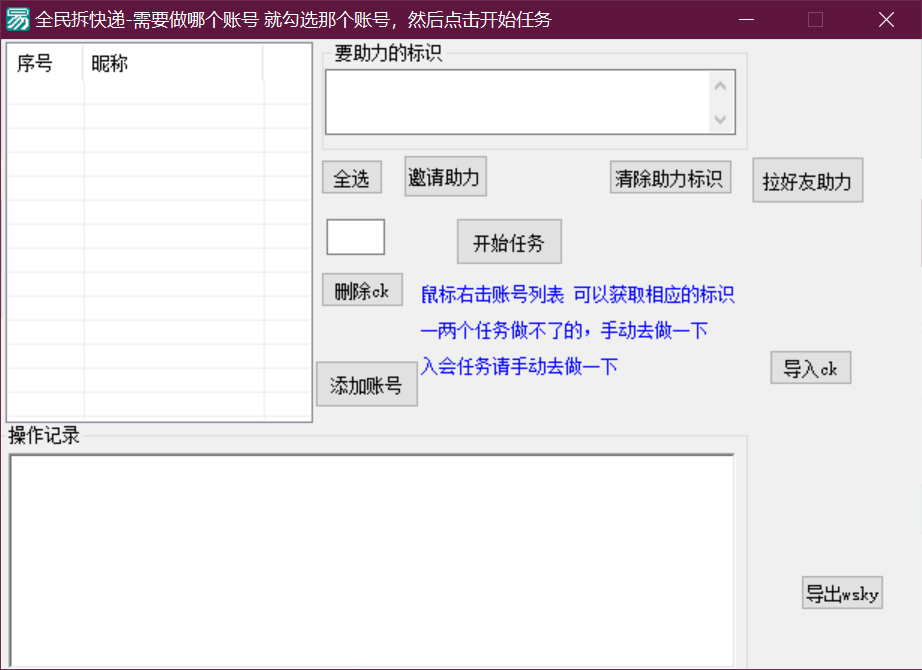Image resolution: width=922 pixels, height=670 pixels.
Task: Start tasks with the 开始任务 button
Action: pos(509,242)
